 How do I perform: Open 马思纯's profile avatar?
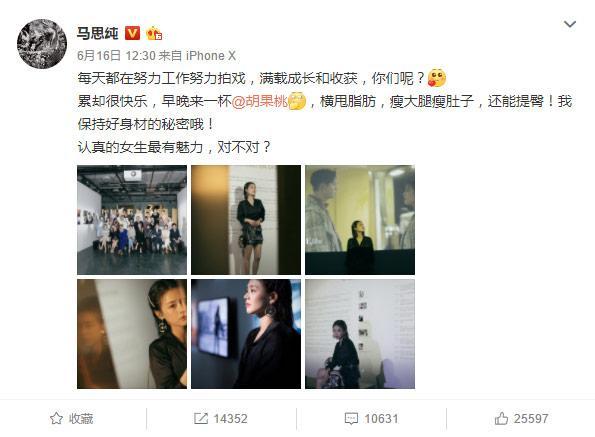[42, 44]
